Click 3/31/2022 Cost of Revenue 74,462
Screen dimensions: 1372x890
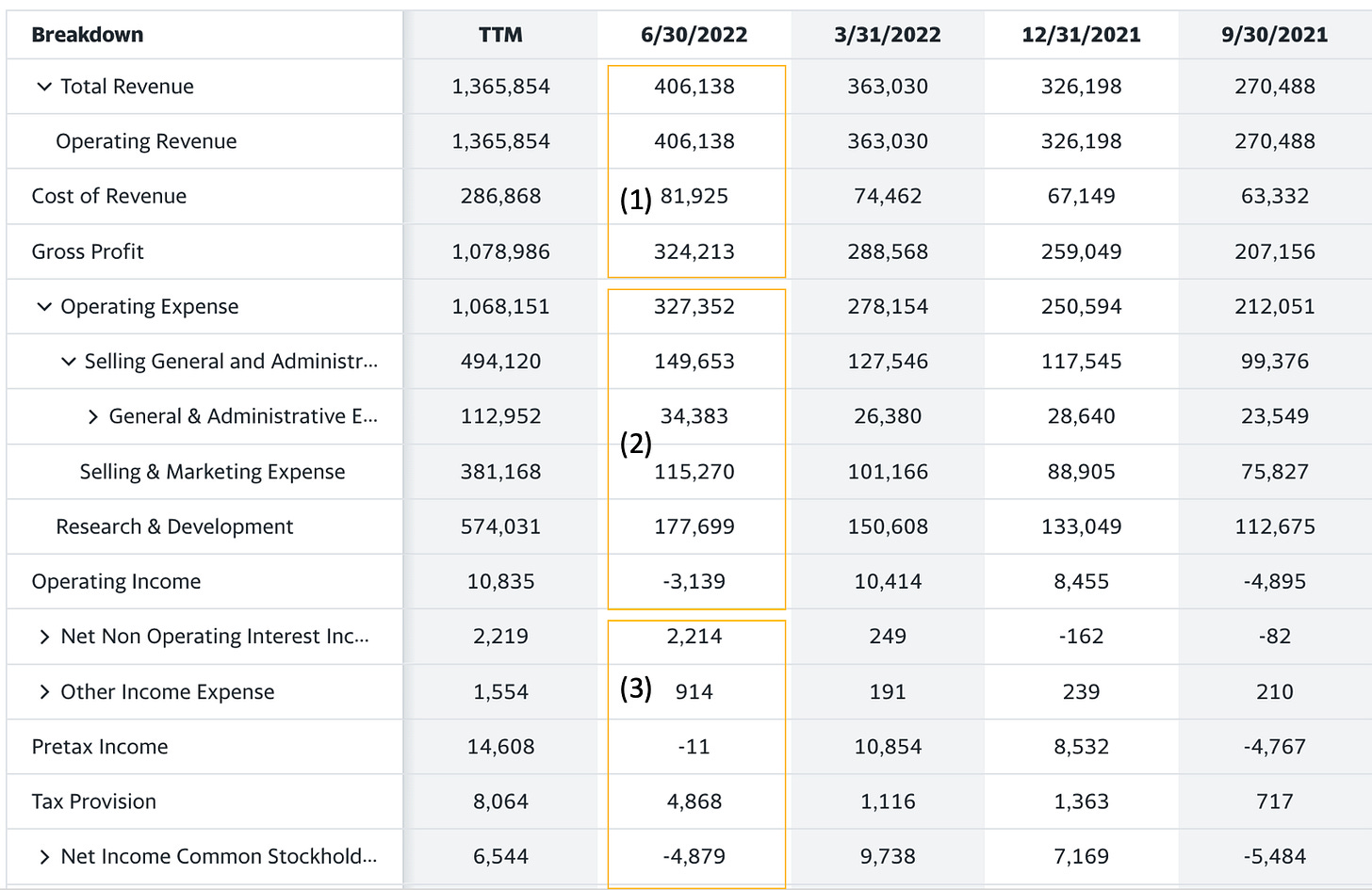(x=888, y=196)
